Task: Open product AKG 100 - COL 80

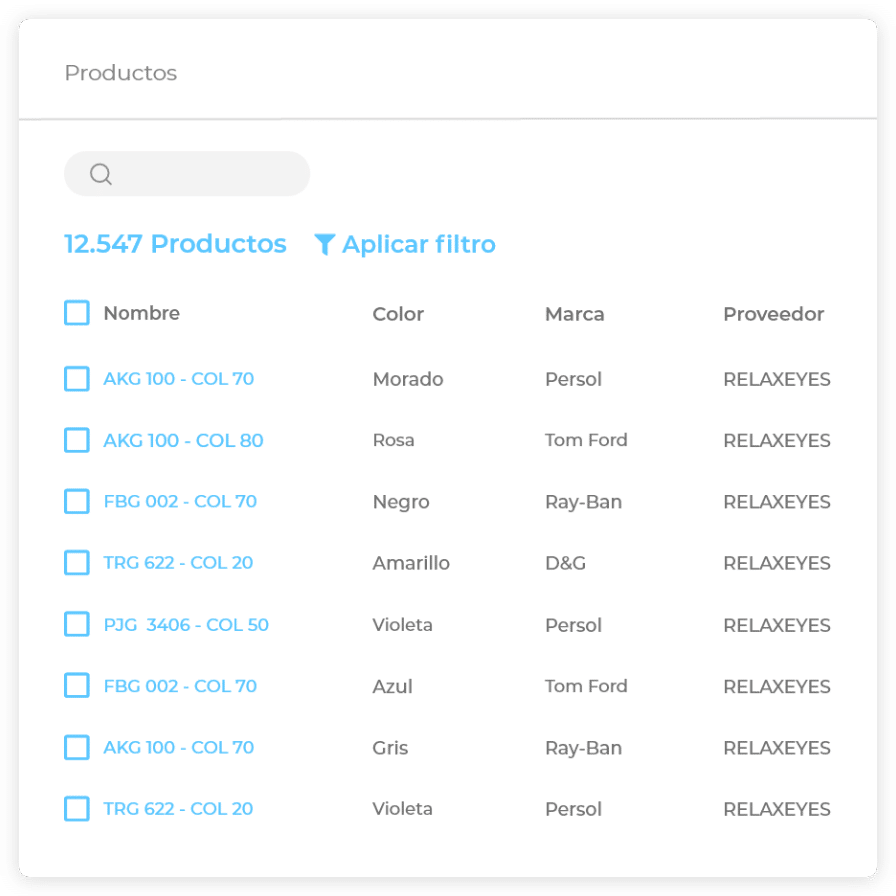Action: tap(183, 440)
